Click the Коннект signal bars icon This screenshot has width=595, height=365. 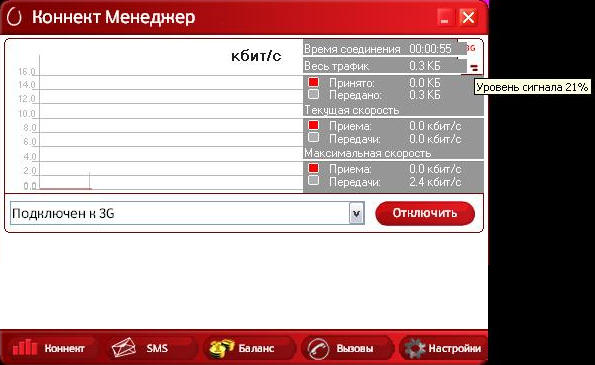point(25,347)
